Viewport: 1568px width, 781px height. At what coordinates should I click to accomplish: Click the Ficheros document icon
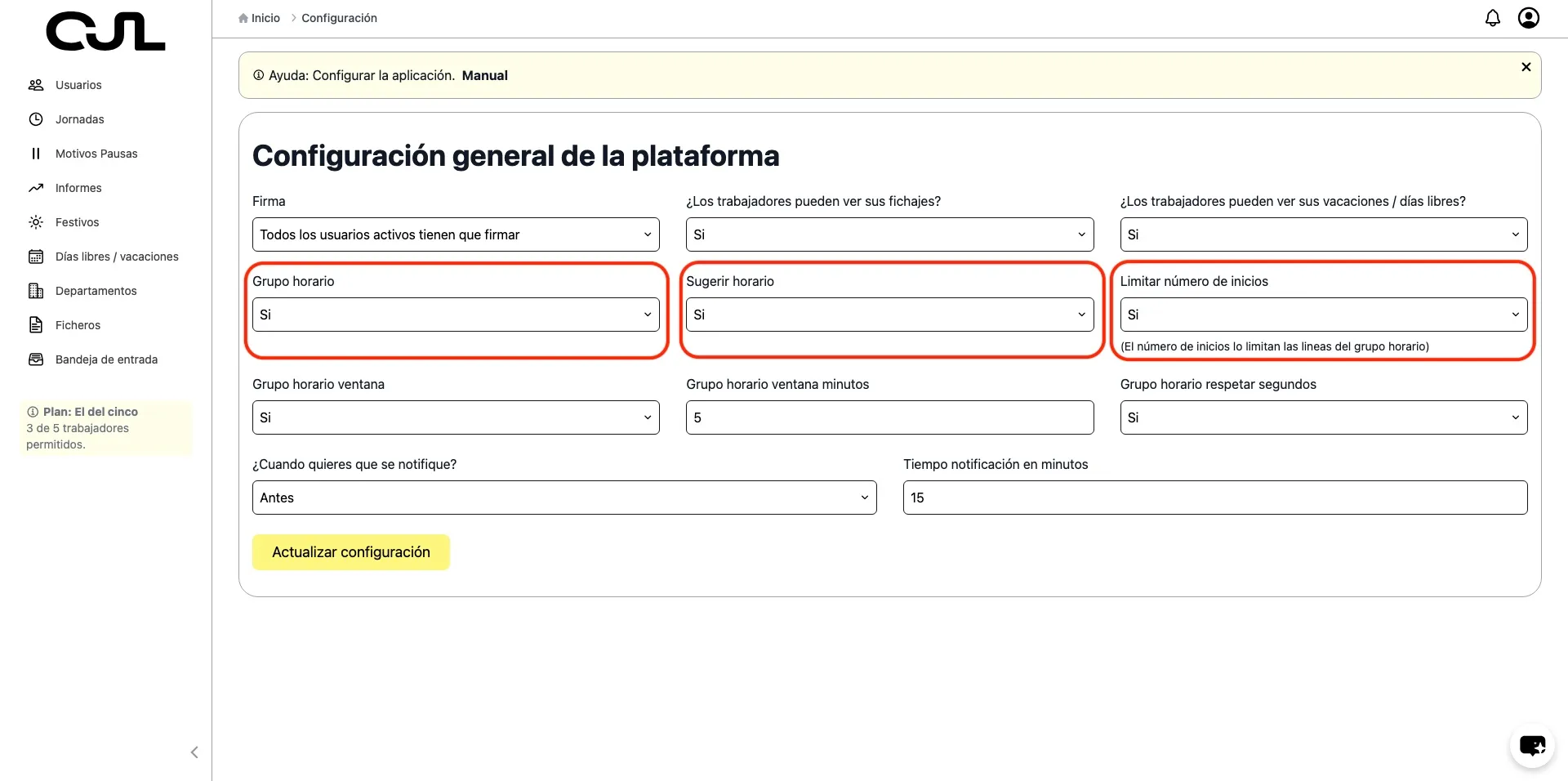coord(36,325)
